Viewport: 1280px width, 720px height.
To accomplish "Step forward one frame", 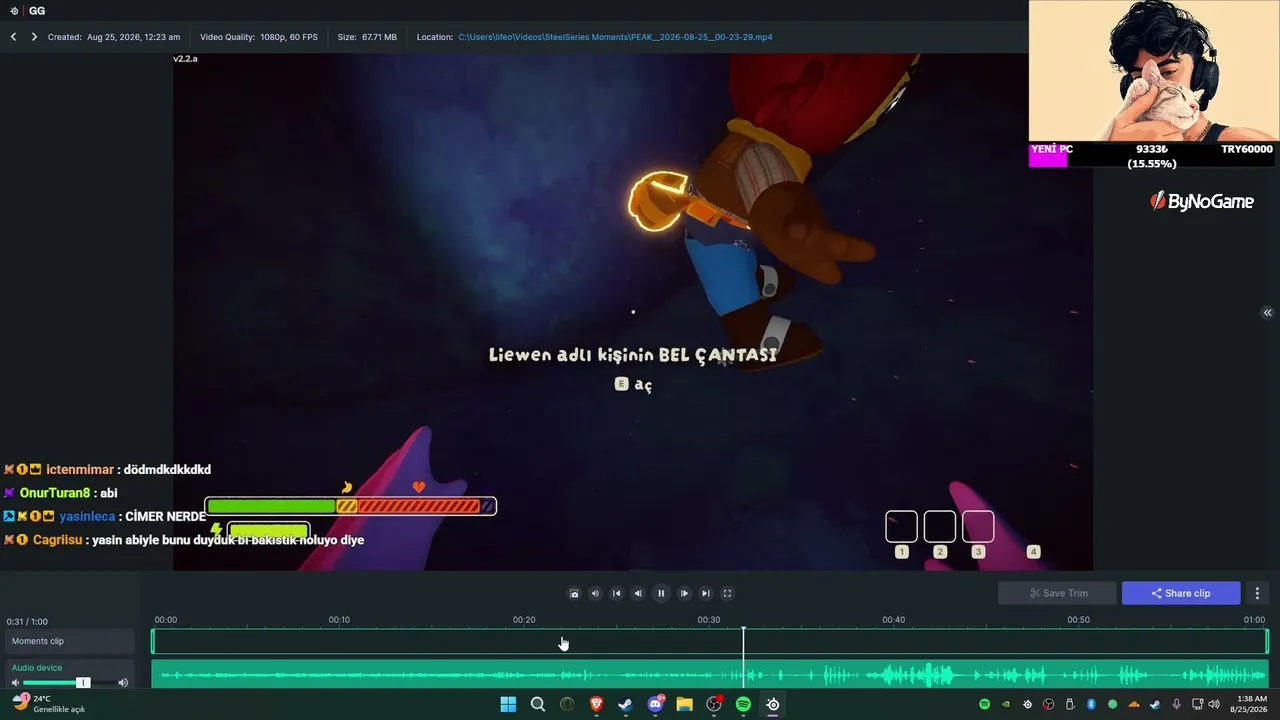I will pyautogui.click(x=684, y=593).
